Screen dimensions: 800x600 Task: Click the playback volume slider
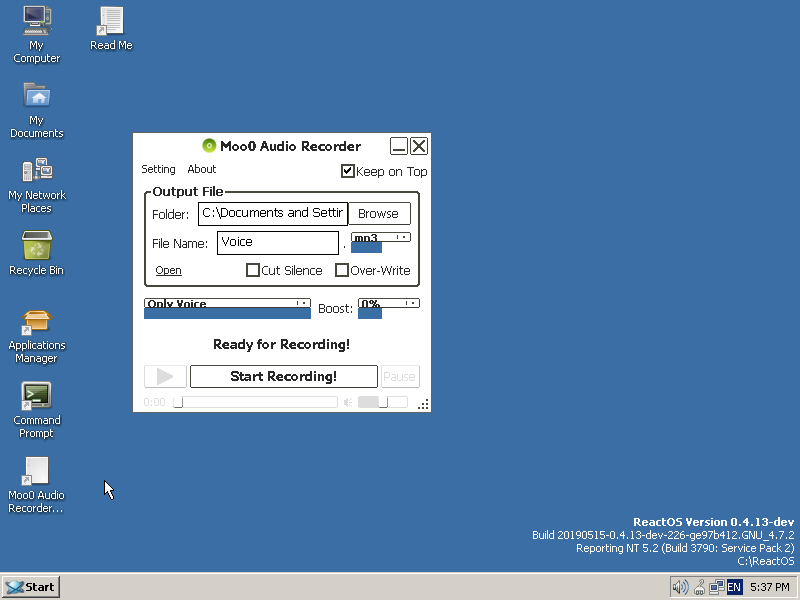[383, 403]
